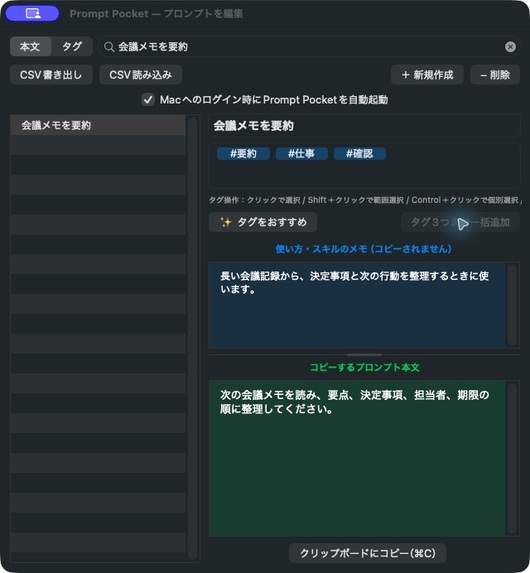Clear the search field with the X icon
Screen dimensions: 530x573
510,47
